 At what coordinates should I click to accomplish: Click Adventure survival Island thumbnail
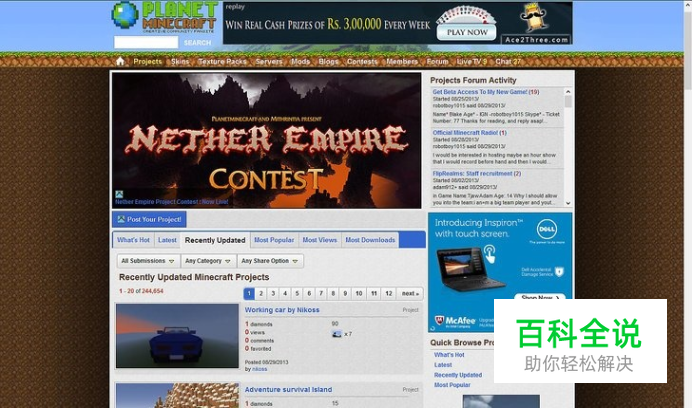[177, 396]
